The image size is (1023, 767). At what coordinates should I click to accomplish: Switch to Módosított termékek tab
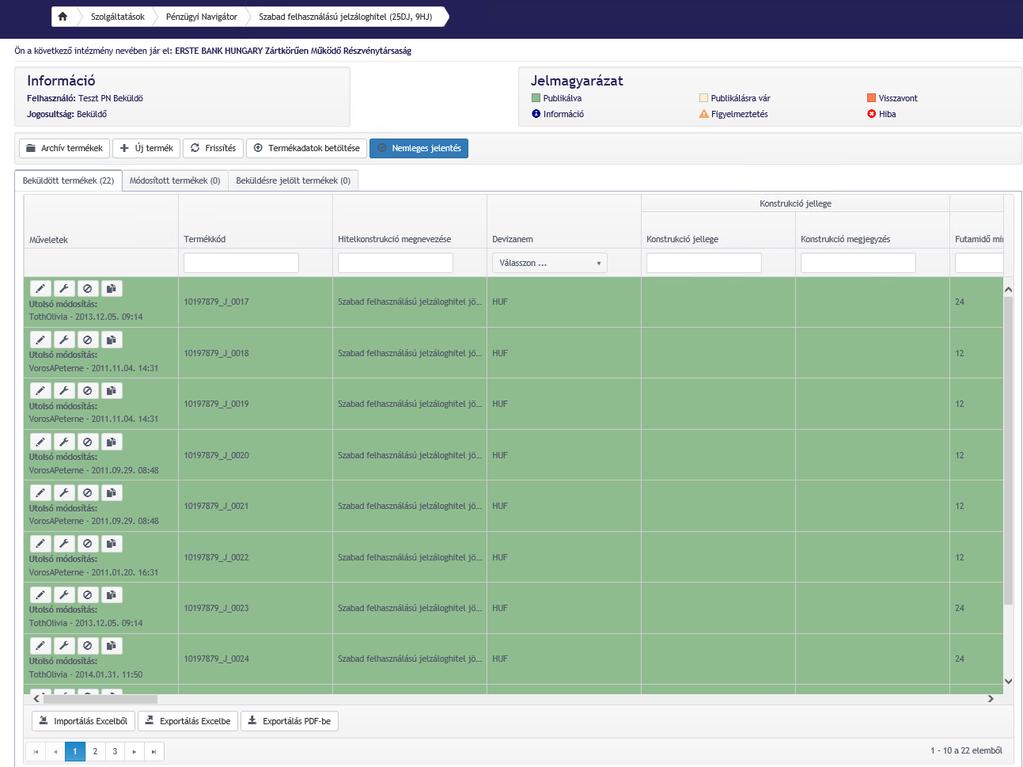coord(175,181)
